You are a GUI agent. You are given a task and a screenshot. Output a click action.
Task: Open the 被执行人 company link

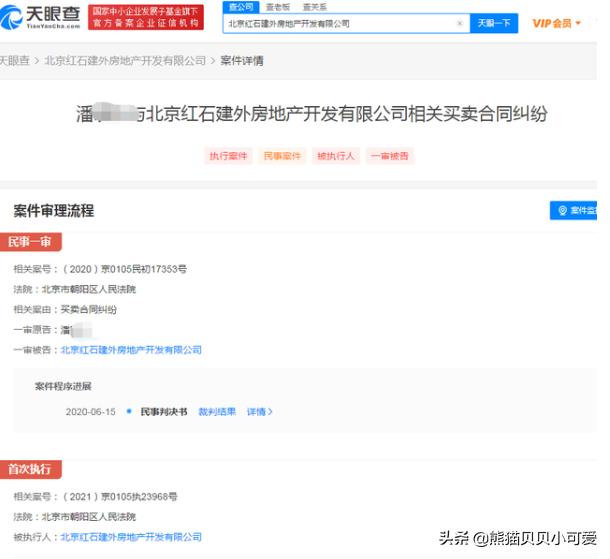pos(131,537)
